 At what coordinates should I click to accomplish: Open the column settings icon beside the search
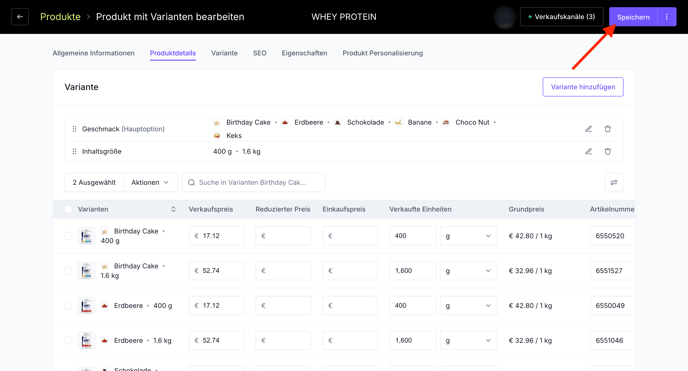613,182
